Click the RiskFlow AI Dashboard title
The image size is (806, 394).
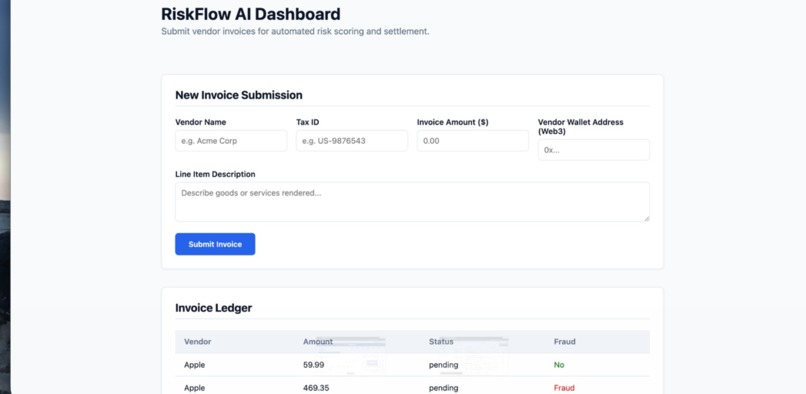[250, 14]
